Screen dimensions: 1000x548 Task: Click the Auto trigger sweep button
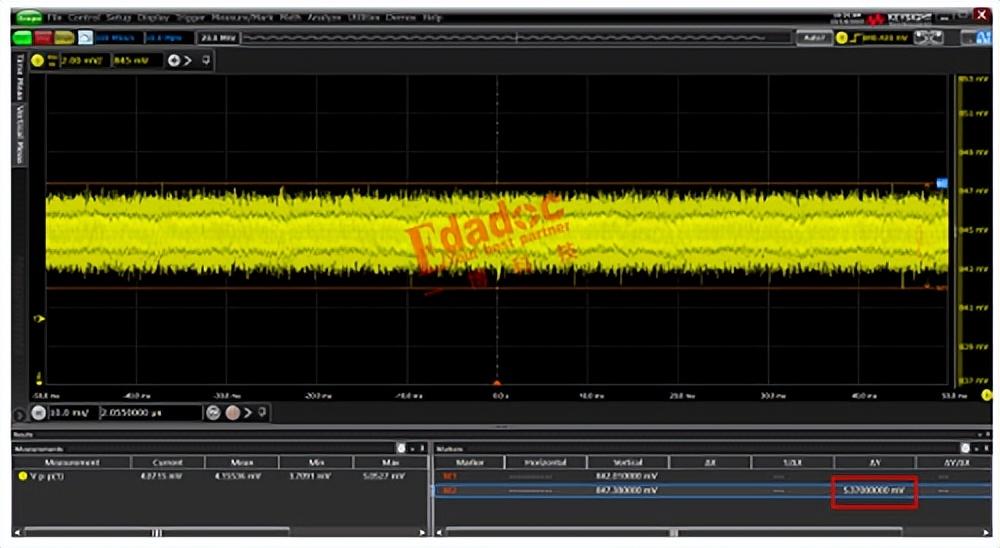click(813, 38)
